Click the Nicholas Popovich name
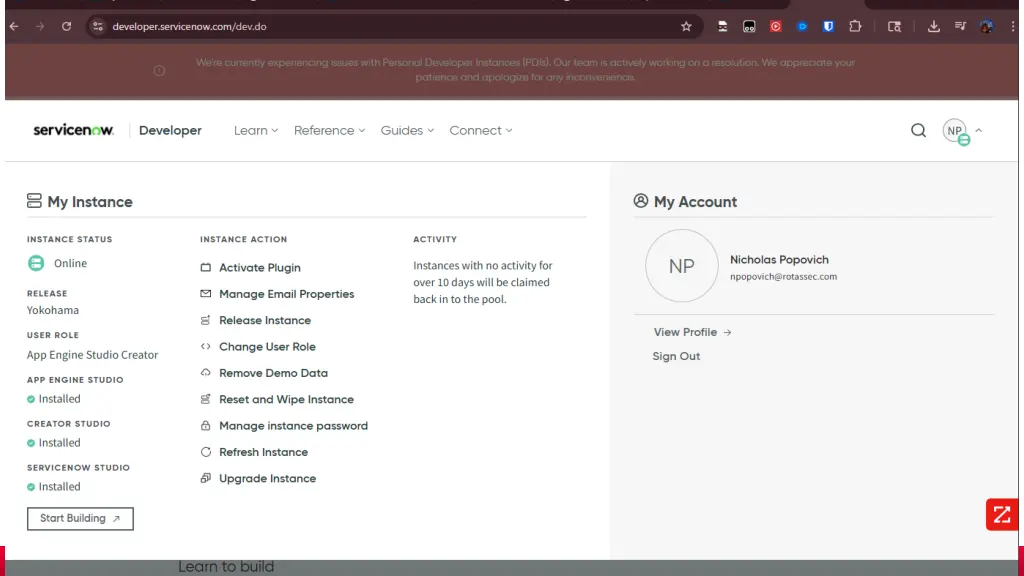1024x576 pixels. pyautogui.click(x=779, y=260)
